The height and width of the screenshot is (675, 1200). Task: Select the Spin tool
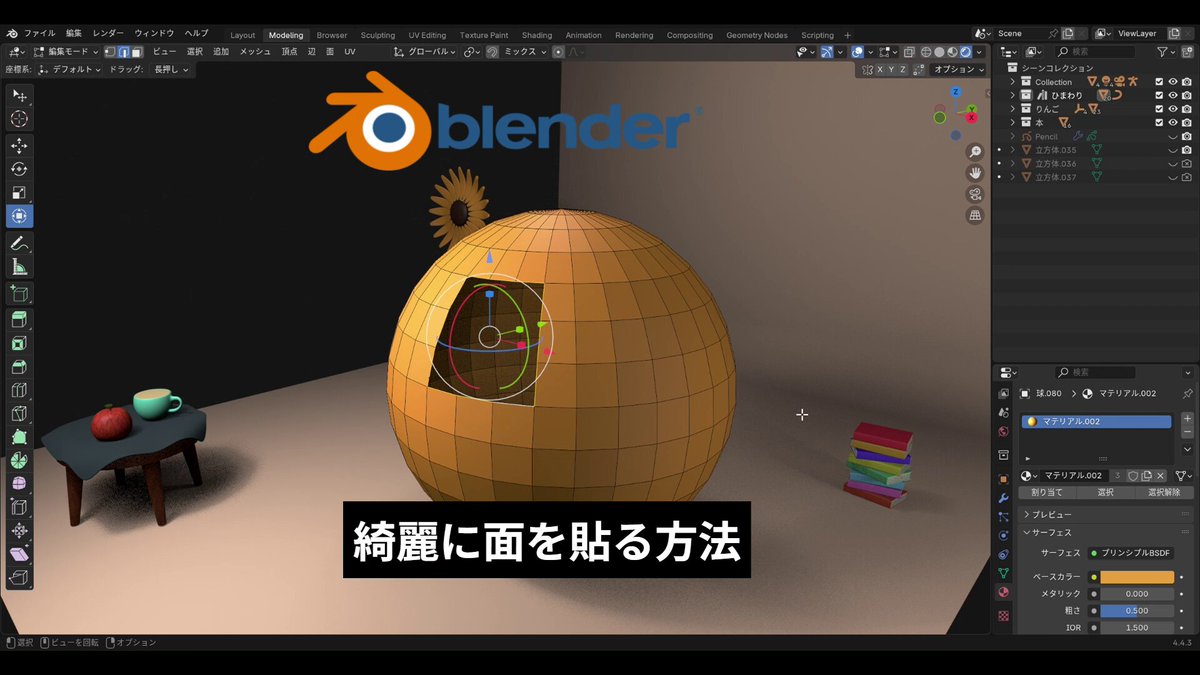[x=19, y=461]
